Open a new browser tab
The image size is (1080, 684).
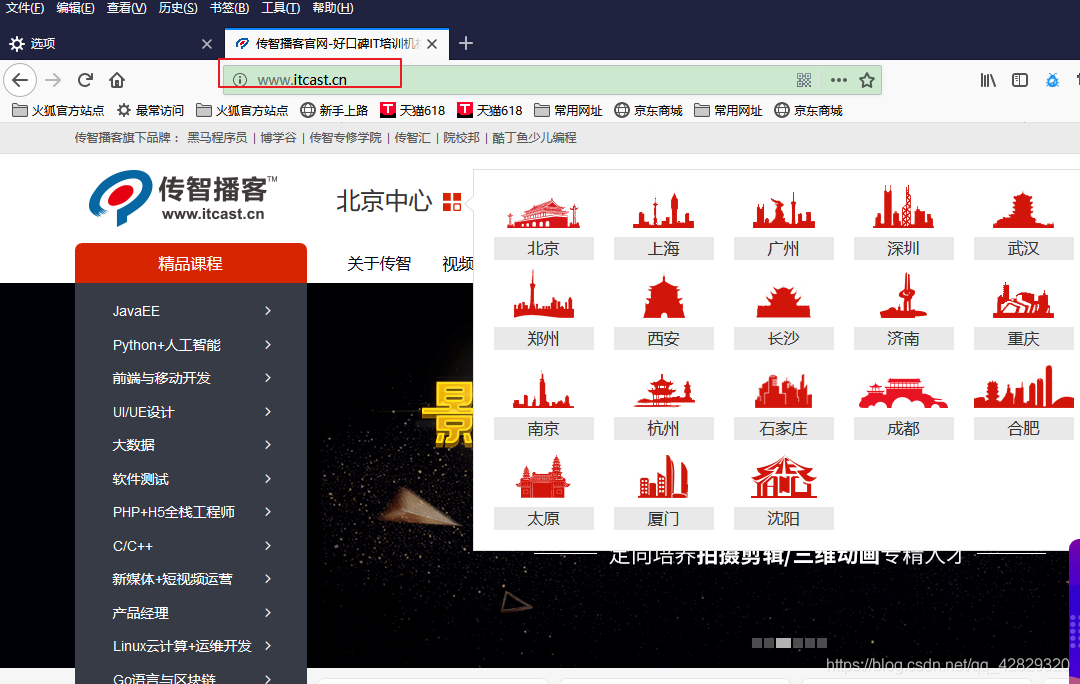click(x=466, y=43)
